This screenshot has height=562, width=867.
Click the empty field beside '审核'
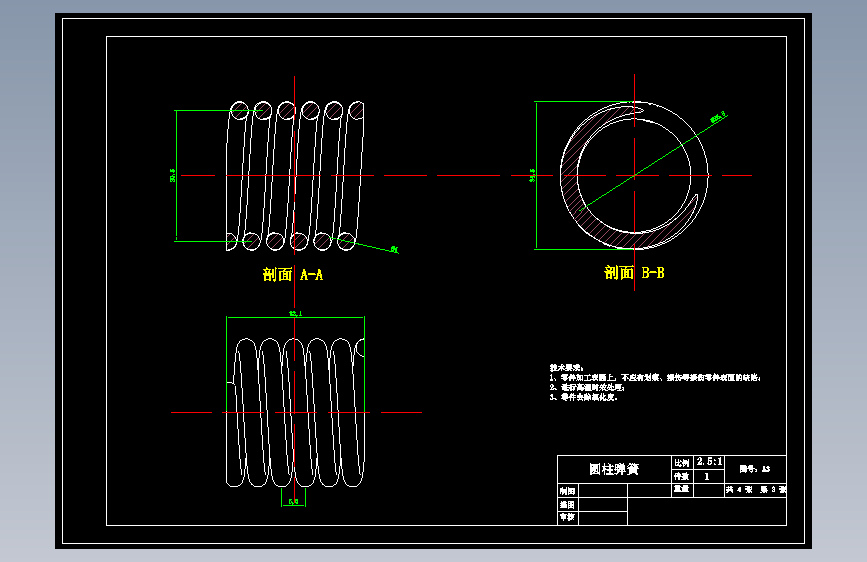tap(603, 518)
